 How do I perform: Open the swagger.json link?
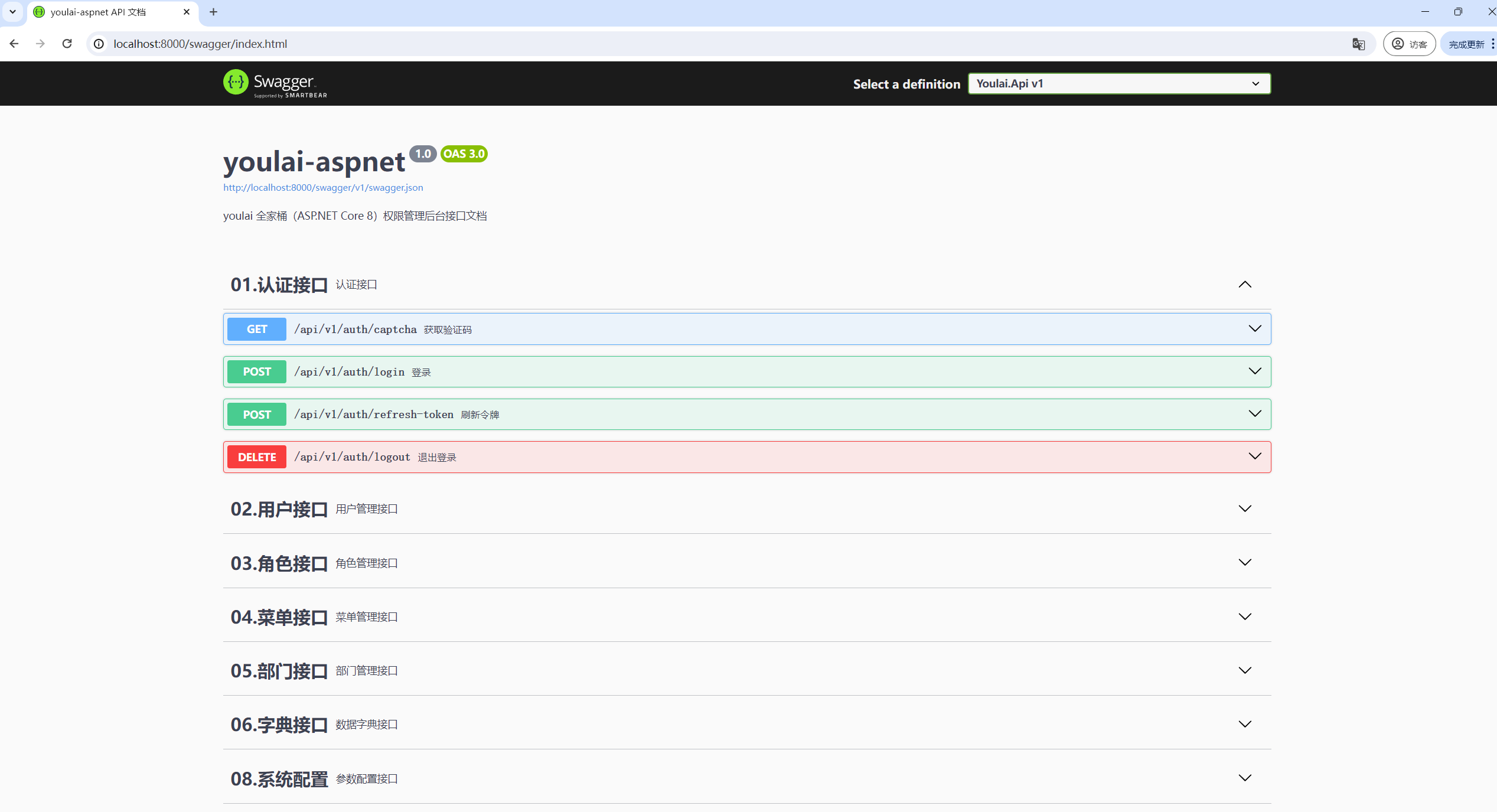click(323, 188)
